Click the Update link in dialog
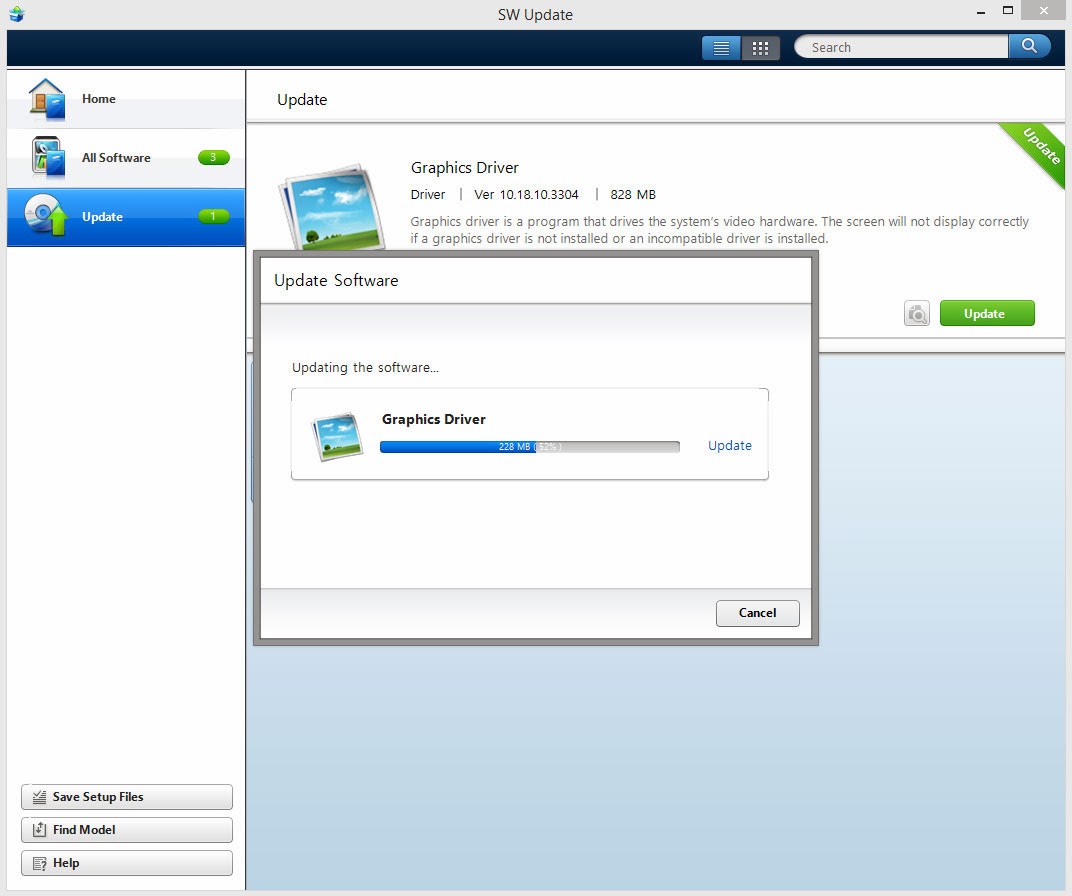This screenshot has height=896, width=1072. click(729, 446)
